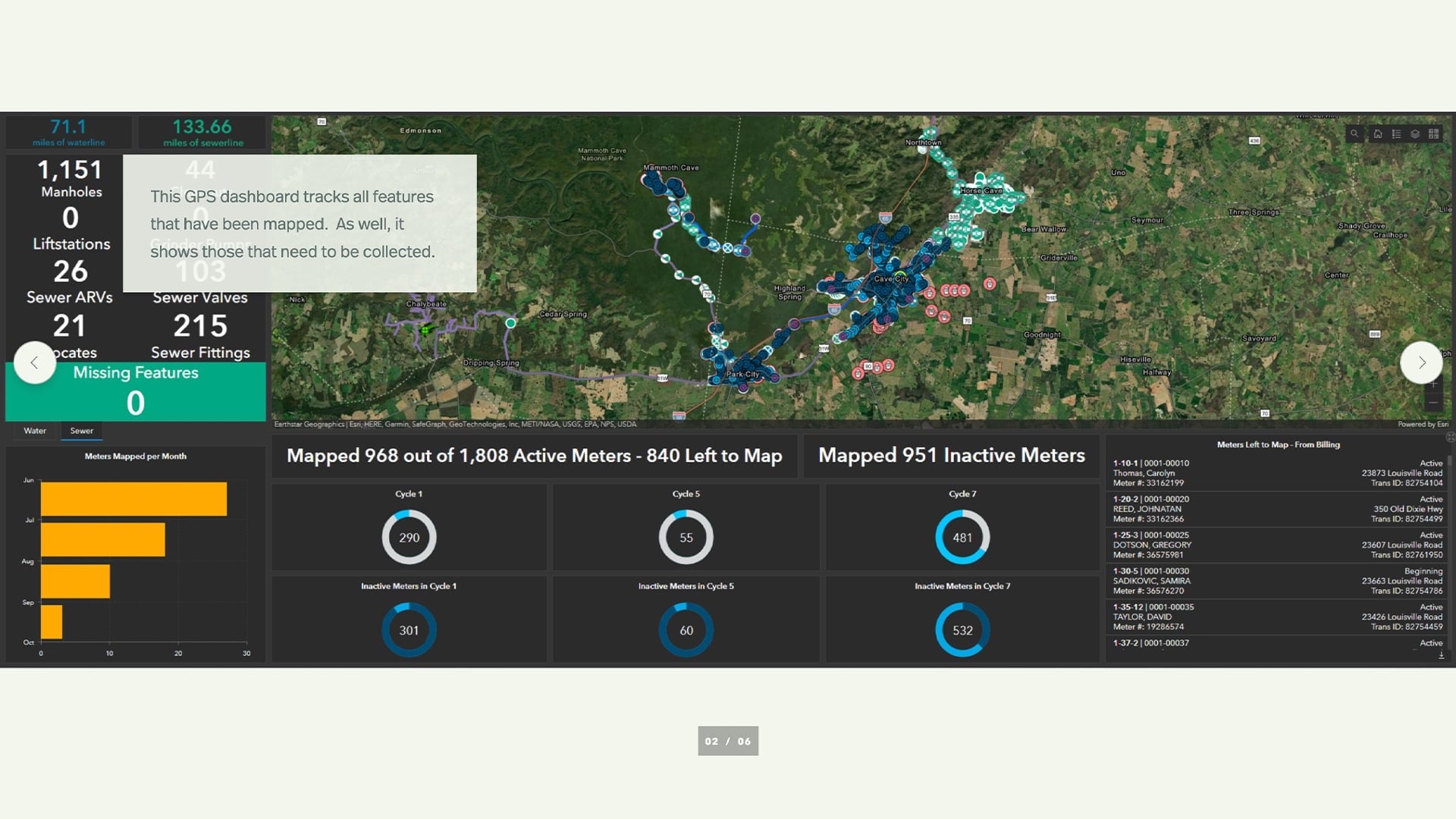1456x819 pixels.
Task: Click the list scroll-down arrow at the bottom
Action: (1441, 655)
